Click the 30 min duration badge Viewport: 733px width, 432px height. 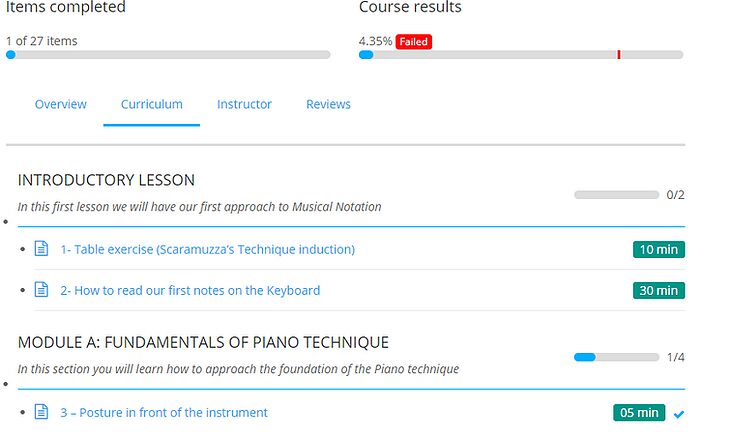coord(658,291)
